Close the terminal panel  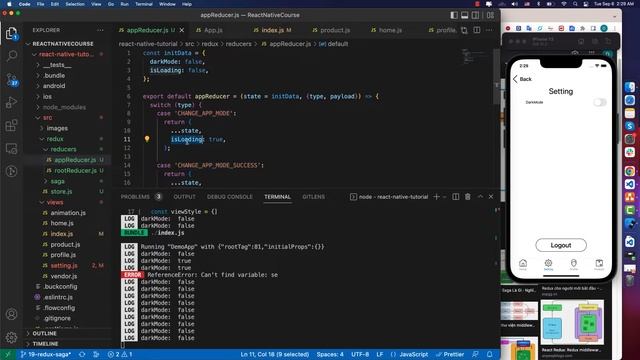[x=491, y=197]
